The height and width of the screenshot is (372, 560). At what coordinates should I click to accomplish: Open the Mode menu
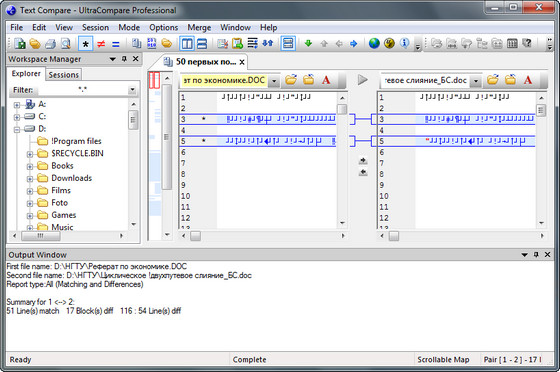tap(129, 27)
